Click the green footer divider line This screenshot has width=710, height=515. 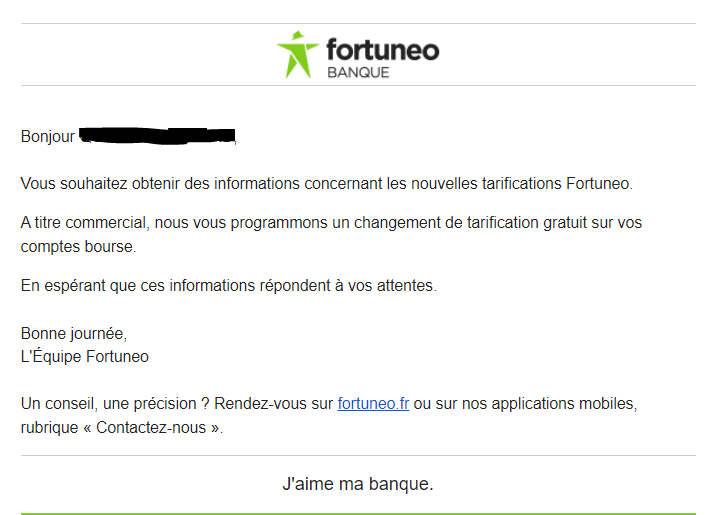coord(358,514)
